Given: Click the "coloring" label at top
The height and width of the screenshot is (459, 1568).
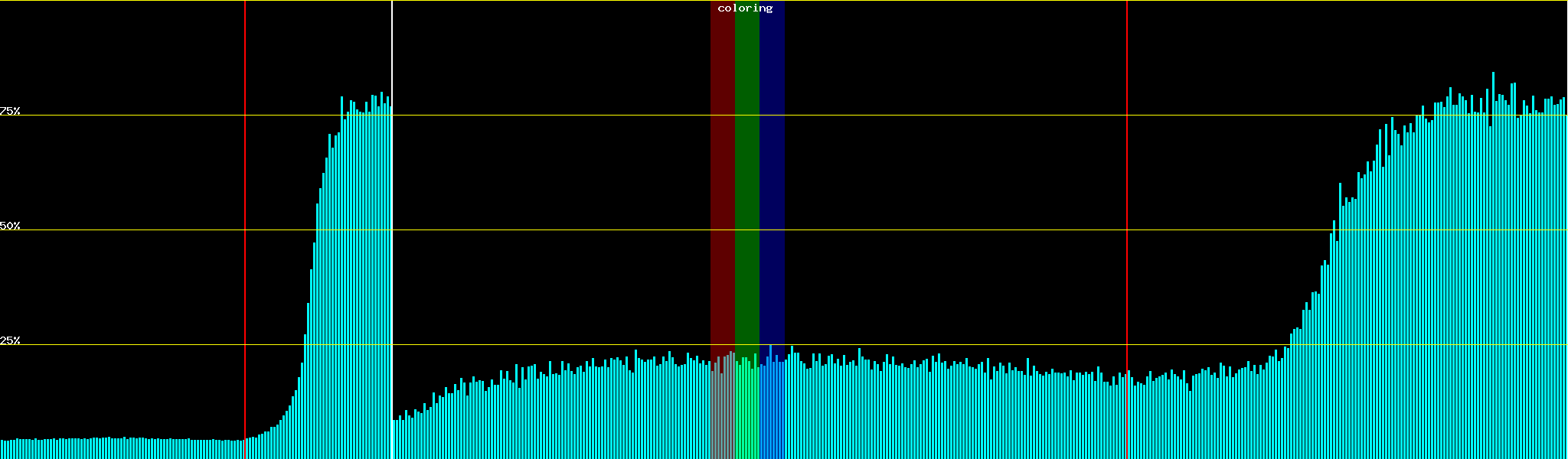Looking at the screenshot, I should coord(745,8).
